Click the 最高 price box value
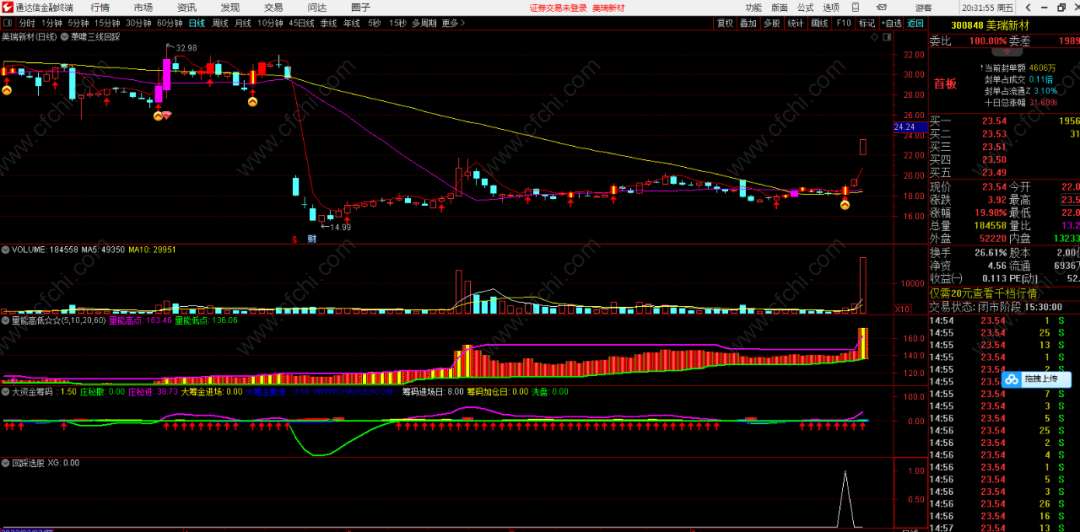Image resolution: width=1080 pixels, height=532 pixels. point(1070,200)
